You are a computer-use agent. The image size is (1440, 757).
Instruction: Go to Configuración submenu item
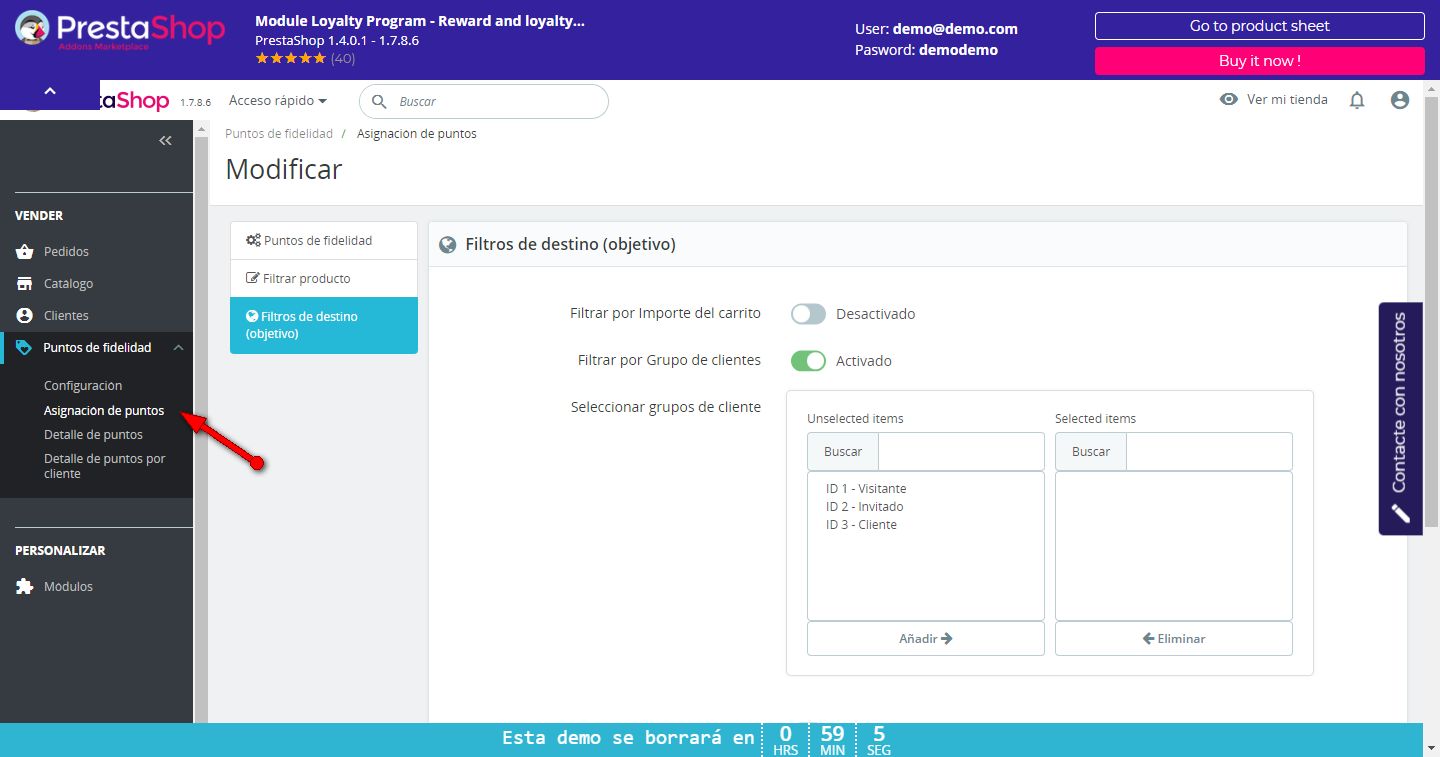point(83,386)
